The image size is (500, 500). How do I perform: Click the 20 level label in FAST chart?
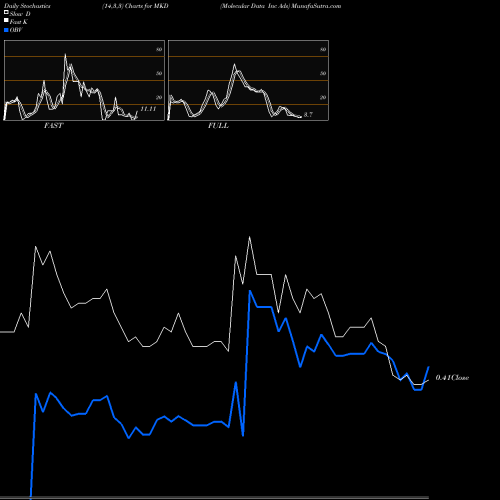(x=159, y=97)
